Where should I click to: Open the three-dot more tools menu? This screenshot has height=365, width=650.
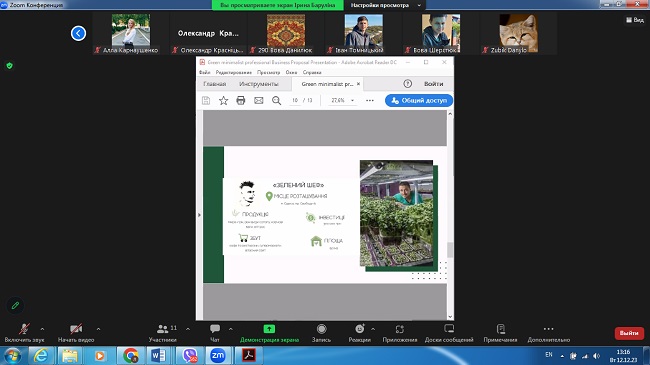pyautogui.click(x=370, y=100)
